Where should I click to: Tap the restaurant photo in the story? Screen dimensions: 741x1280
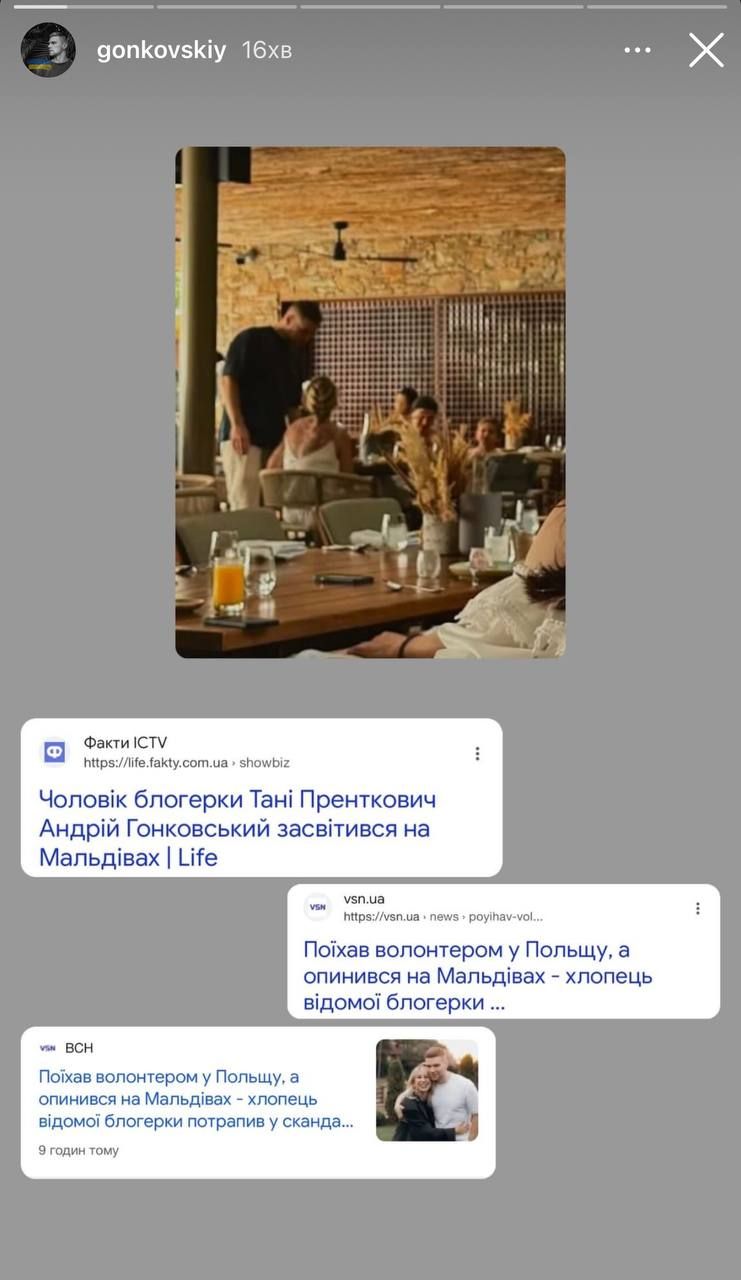(x=370, y=402)
